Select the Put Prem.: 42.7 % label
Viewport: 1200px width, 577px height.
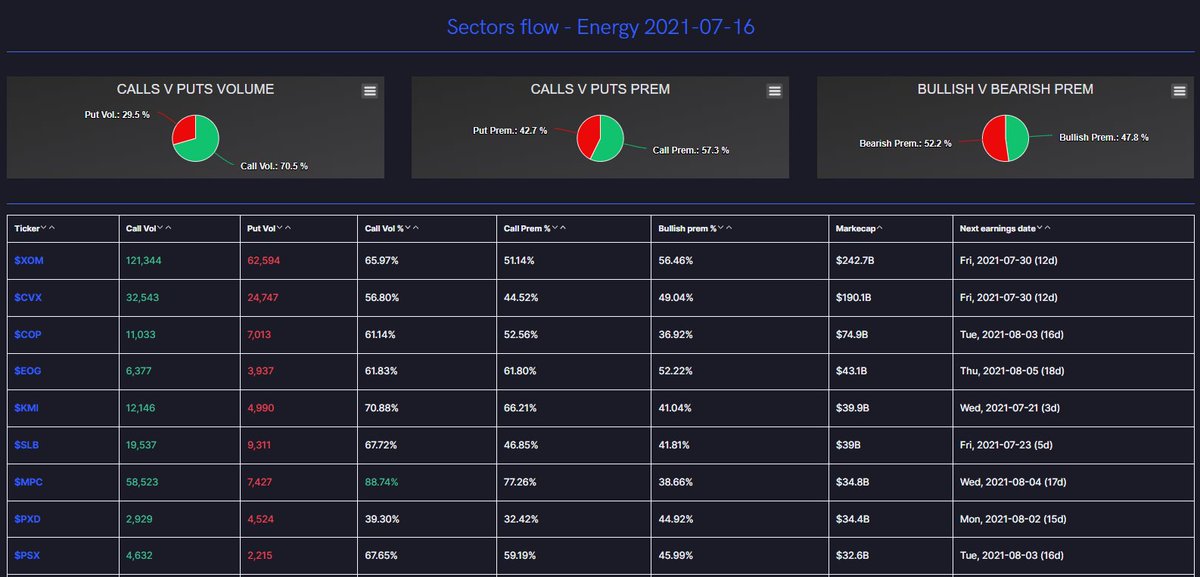pyautogui.click(x=510, y=131)
